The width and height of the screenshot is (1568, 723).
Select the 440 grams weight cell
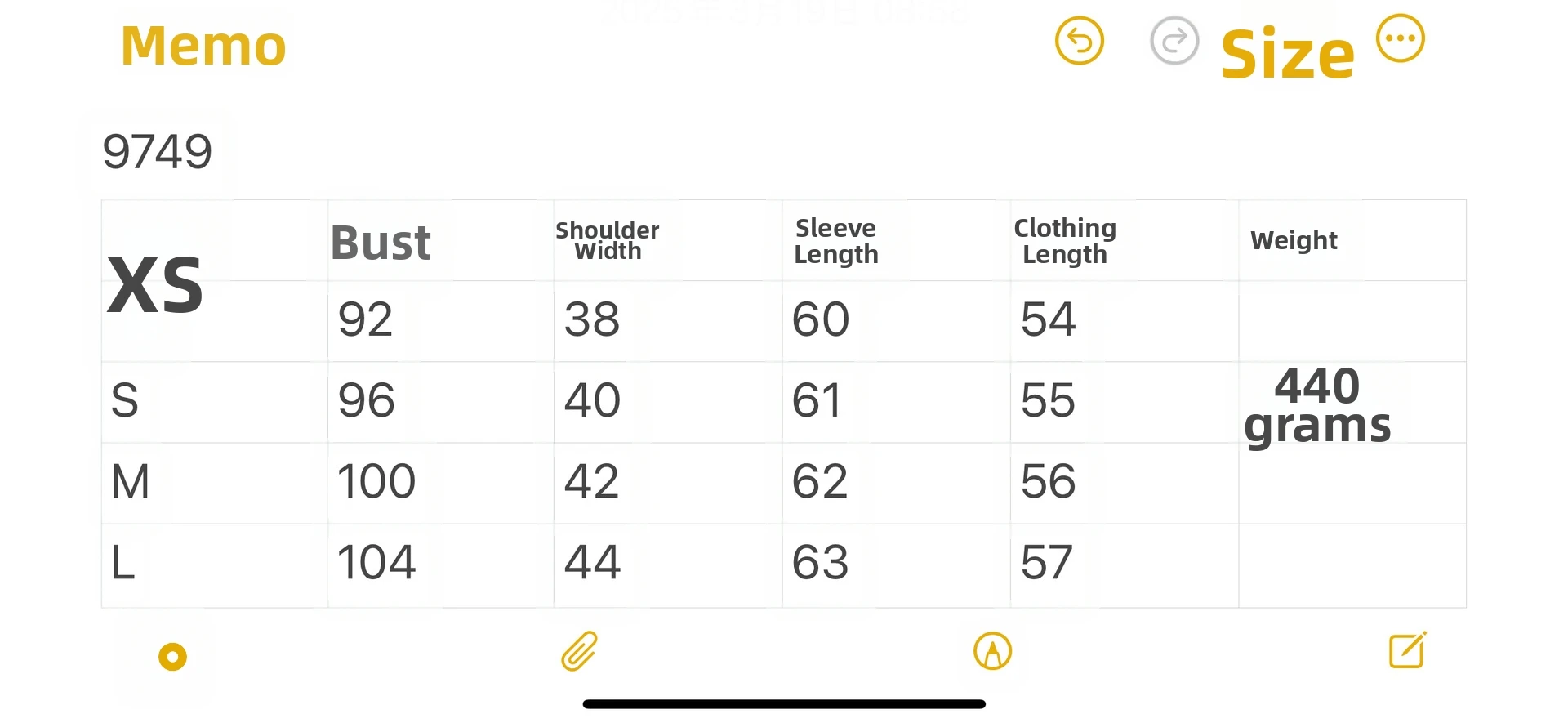[1317, 405]
